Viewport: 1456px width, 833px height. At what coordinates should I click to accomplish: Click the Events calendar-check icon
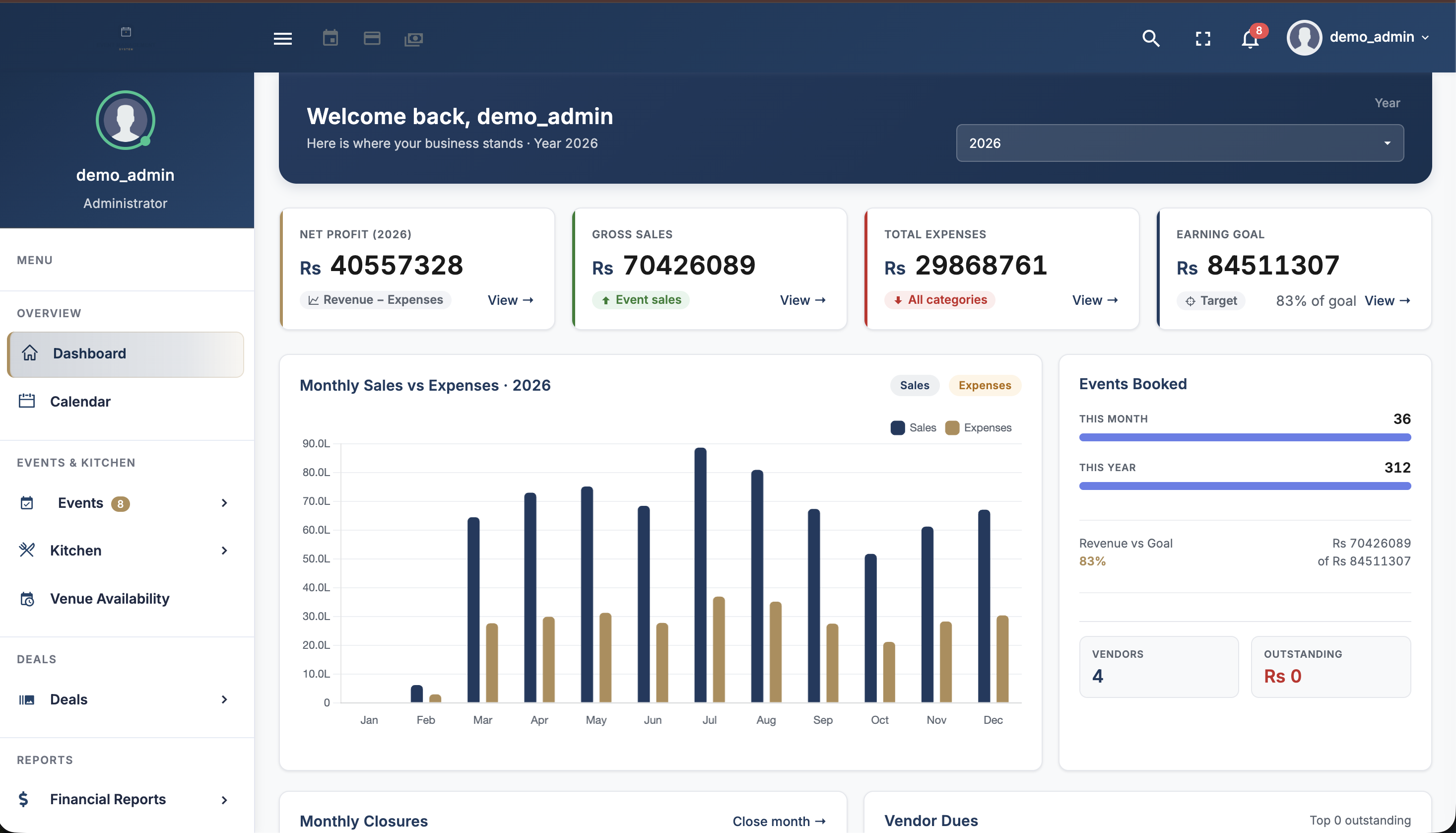click(27, 503)
